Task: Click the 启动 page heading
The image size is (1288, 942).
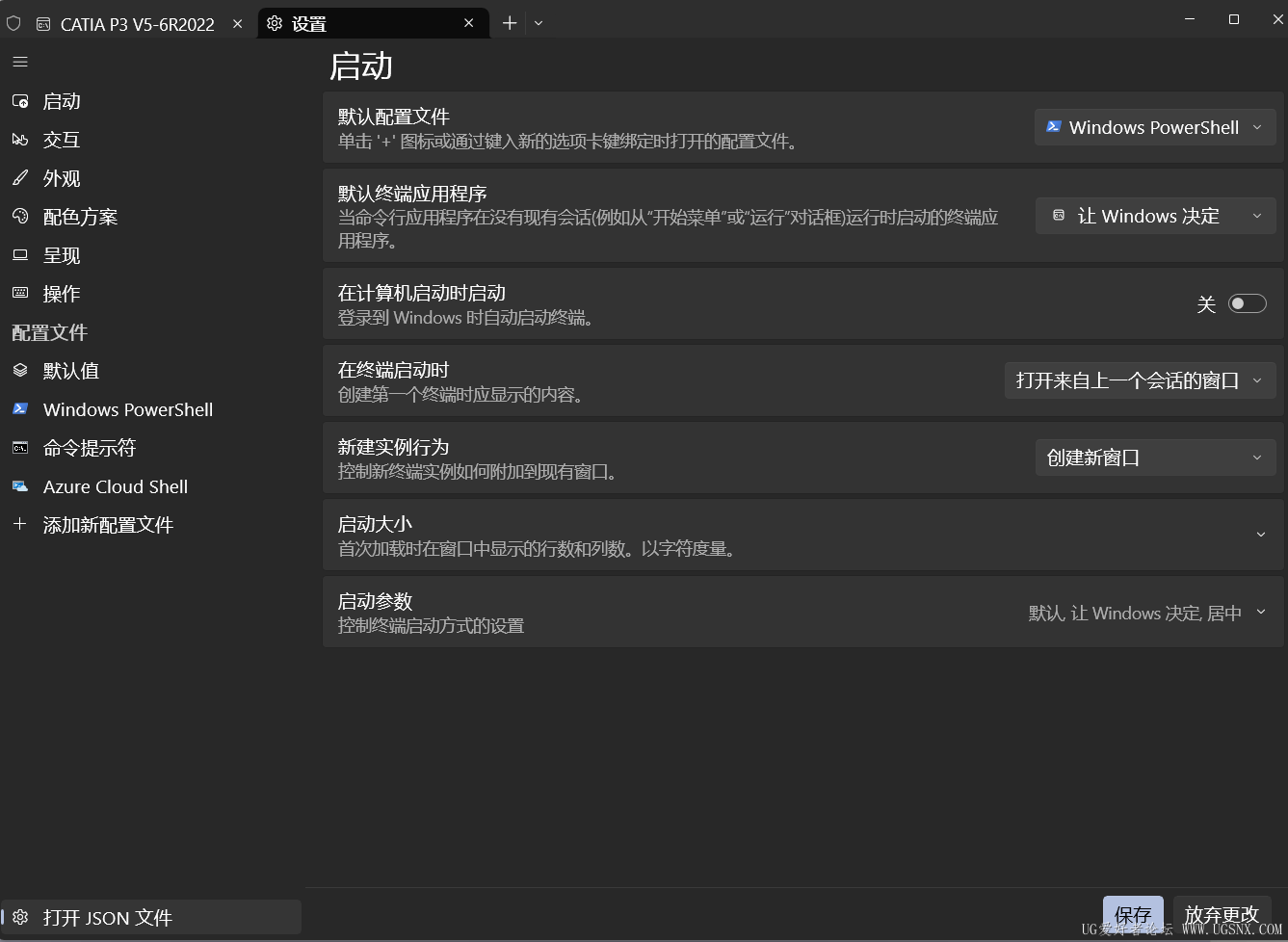Action: [361, 65]
